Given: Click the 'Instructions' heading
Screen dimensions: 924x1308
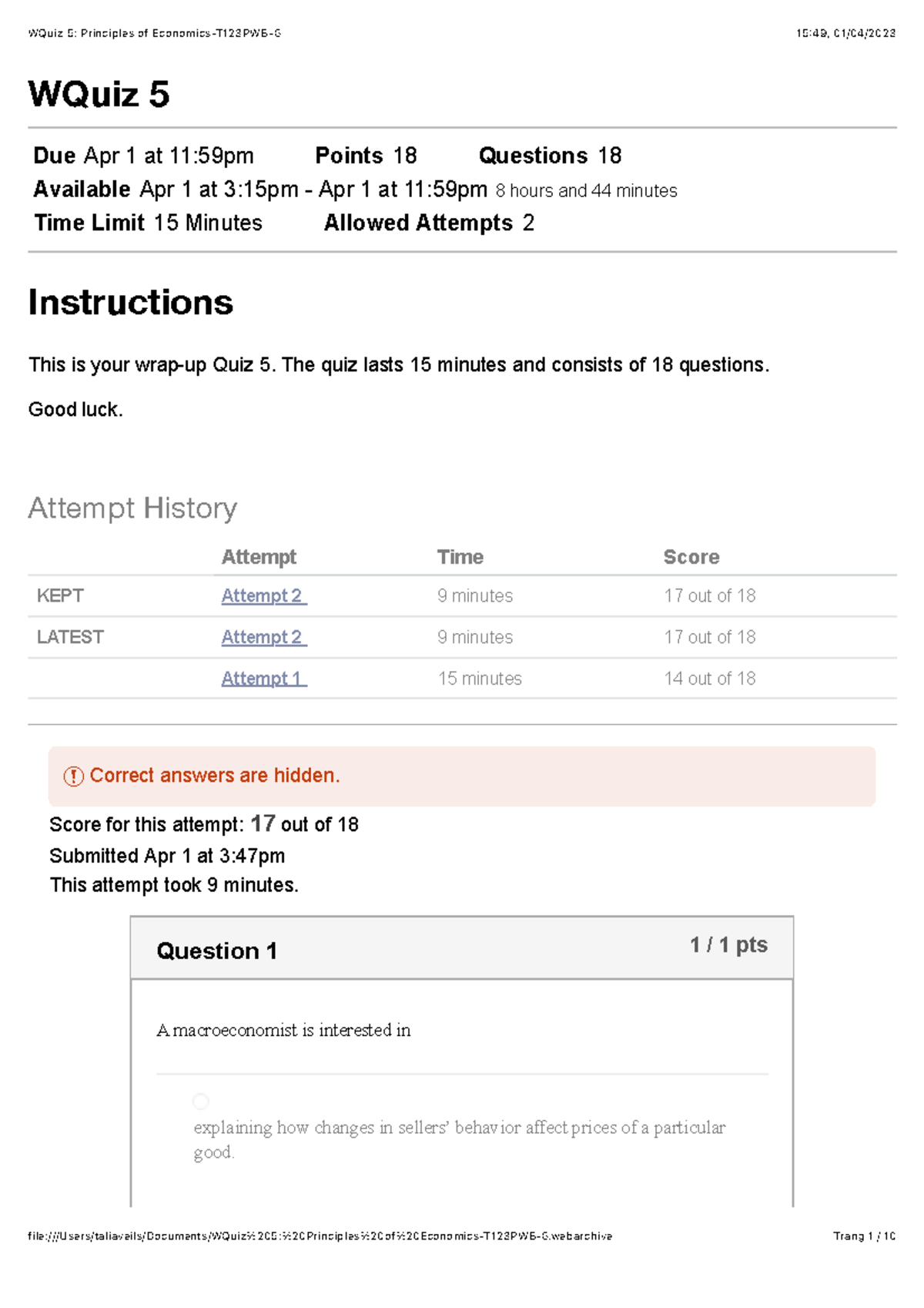Looking at the screenshot, I should [130, 302].
